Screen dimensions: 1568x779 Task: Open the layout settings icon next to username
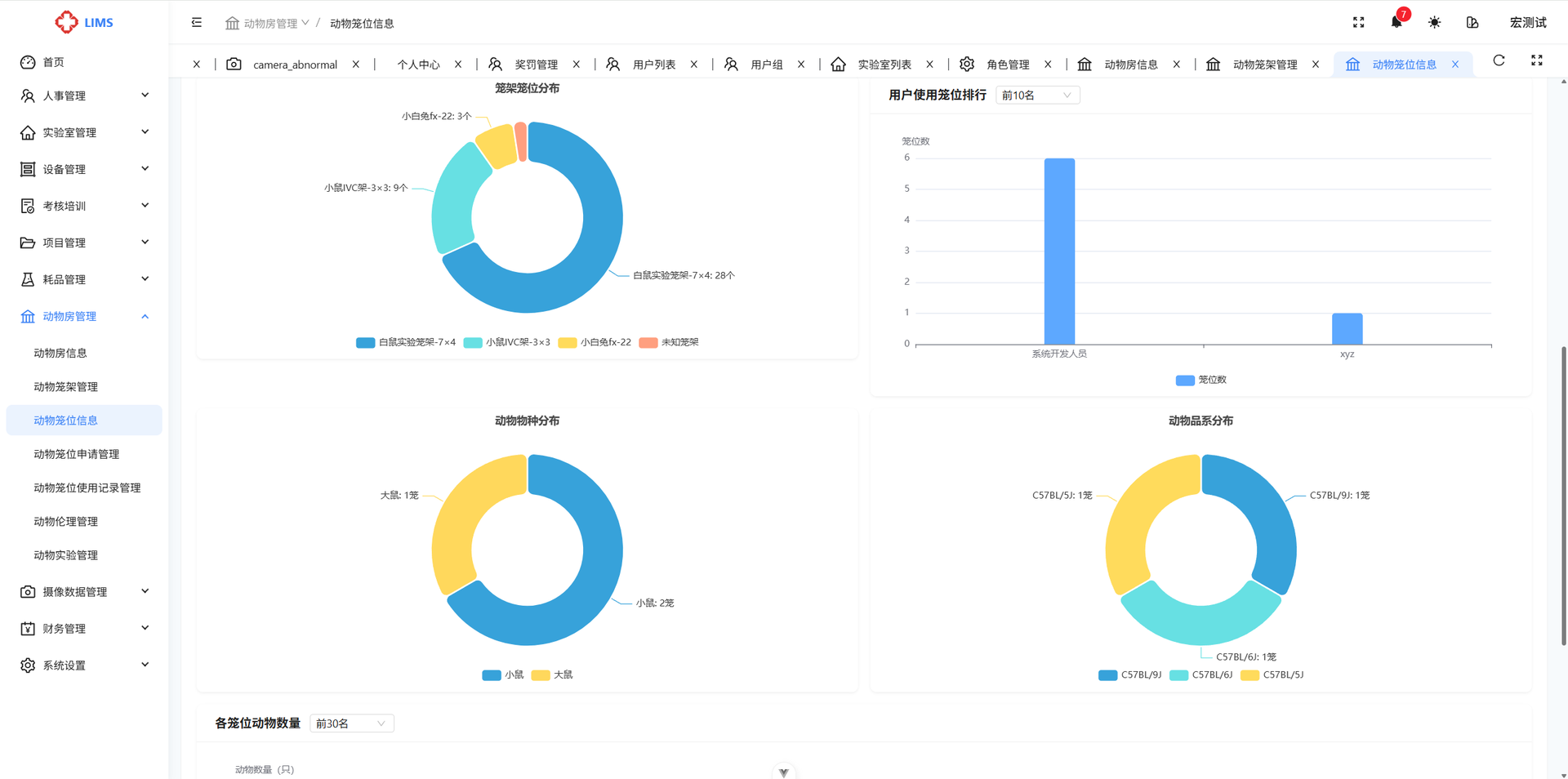(1472, 23)
